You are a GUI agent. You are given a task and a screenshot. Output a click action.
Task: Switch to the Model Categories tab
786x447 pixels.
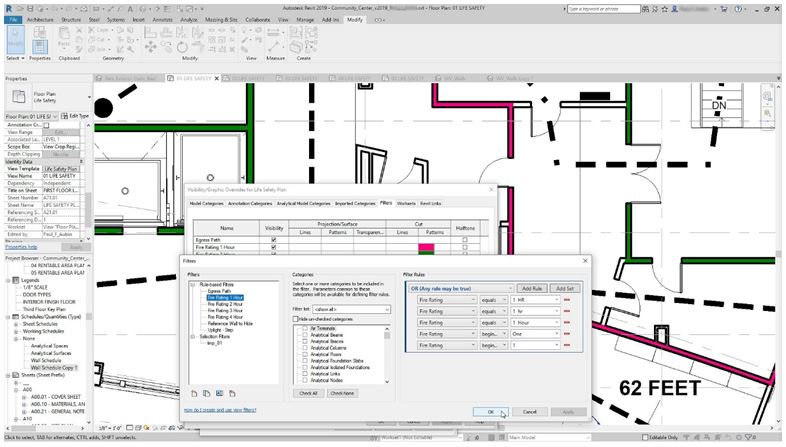206,203
